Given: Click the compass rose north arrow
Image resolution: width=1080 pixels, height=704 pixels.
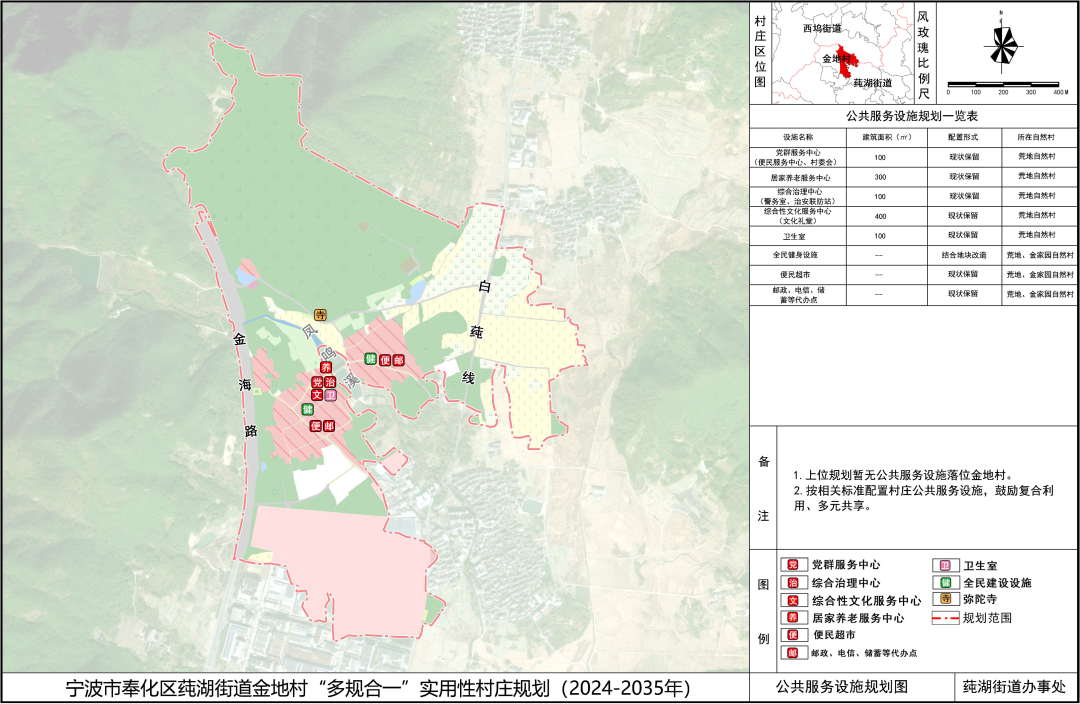Looking at the screenshot, I should (1001, 46).
